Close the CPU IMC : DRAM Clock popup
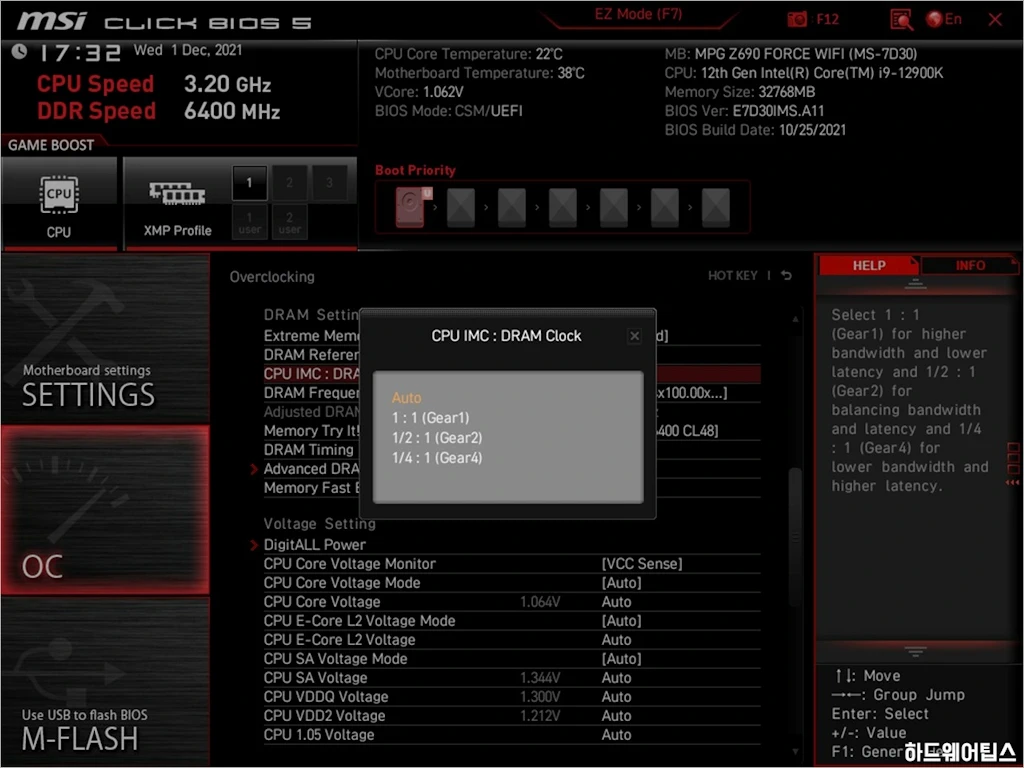This screenshot has width=1024, height=768. [x=634, y=336]
